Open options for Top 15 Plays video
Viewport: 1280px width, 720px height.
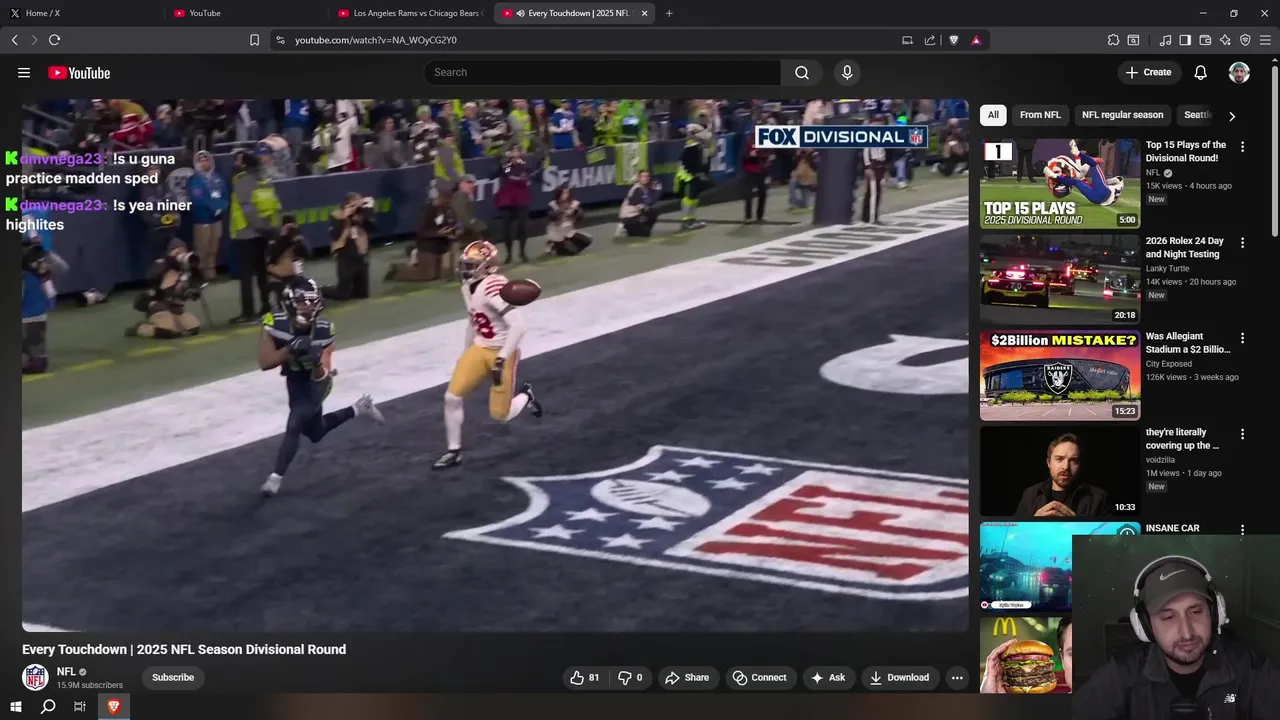(1242, 146)
